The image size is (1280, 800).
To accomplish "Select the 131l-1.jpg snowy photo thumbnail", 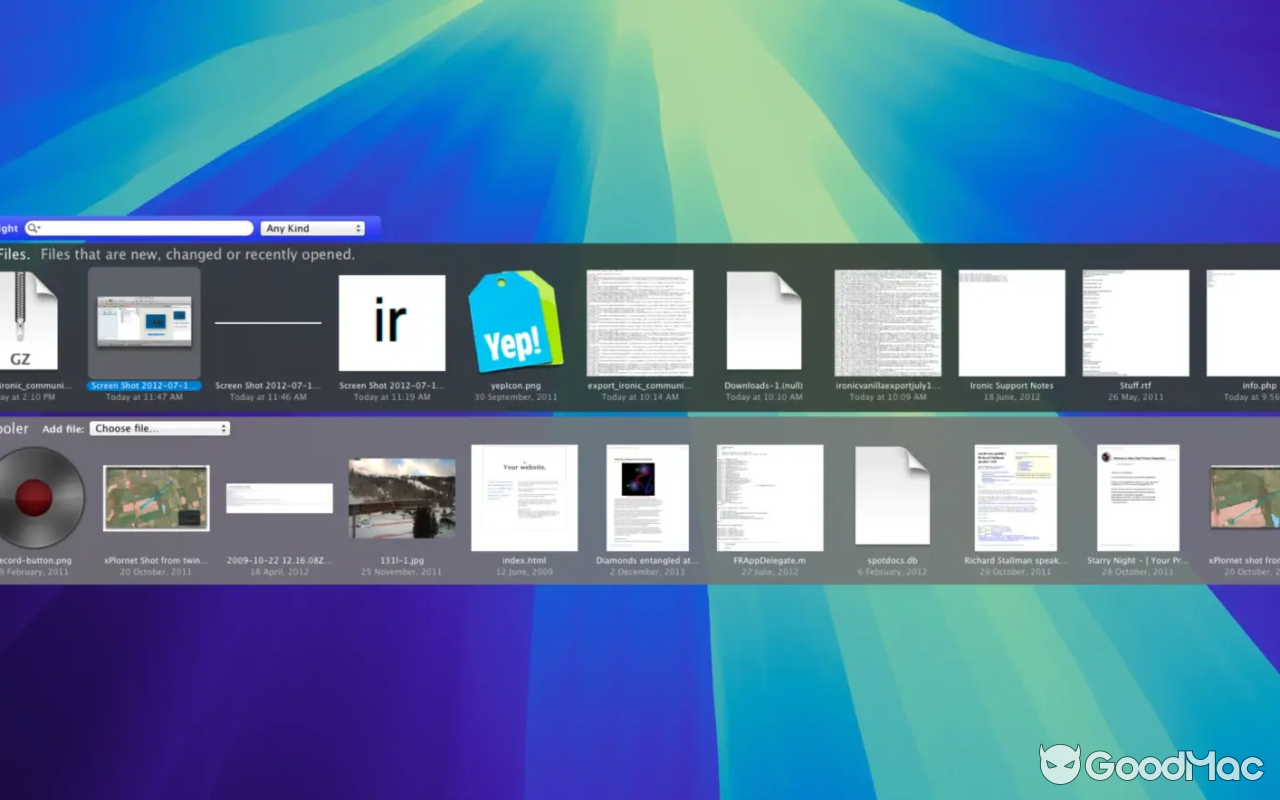I will (x=401, y=498).
